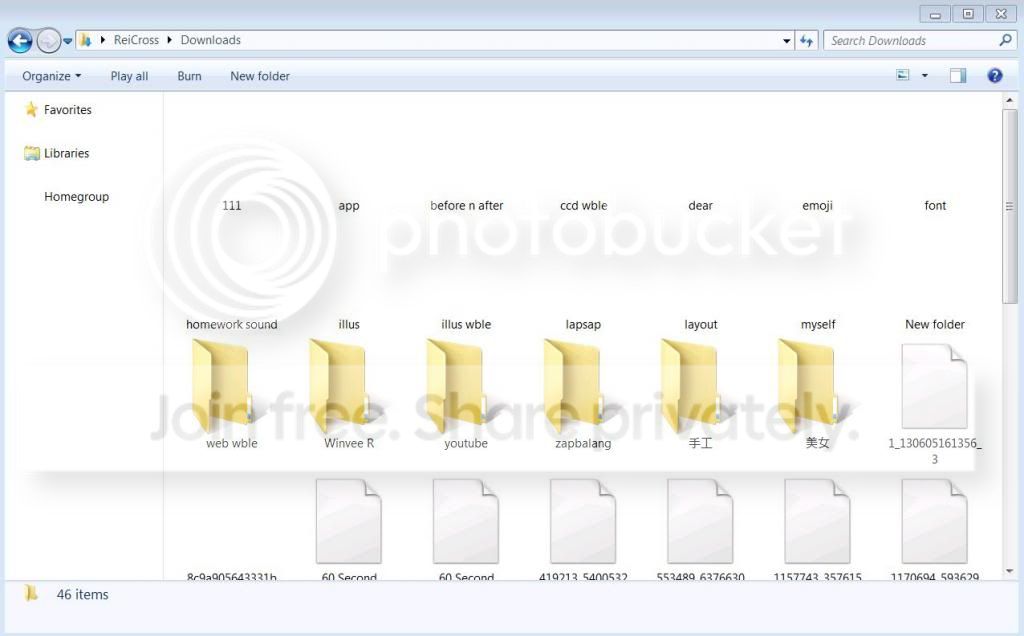Click the Burn button
Image resolution: width=1024 pixels, height=636 pixels.
[189, 76]
